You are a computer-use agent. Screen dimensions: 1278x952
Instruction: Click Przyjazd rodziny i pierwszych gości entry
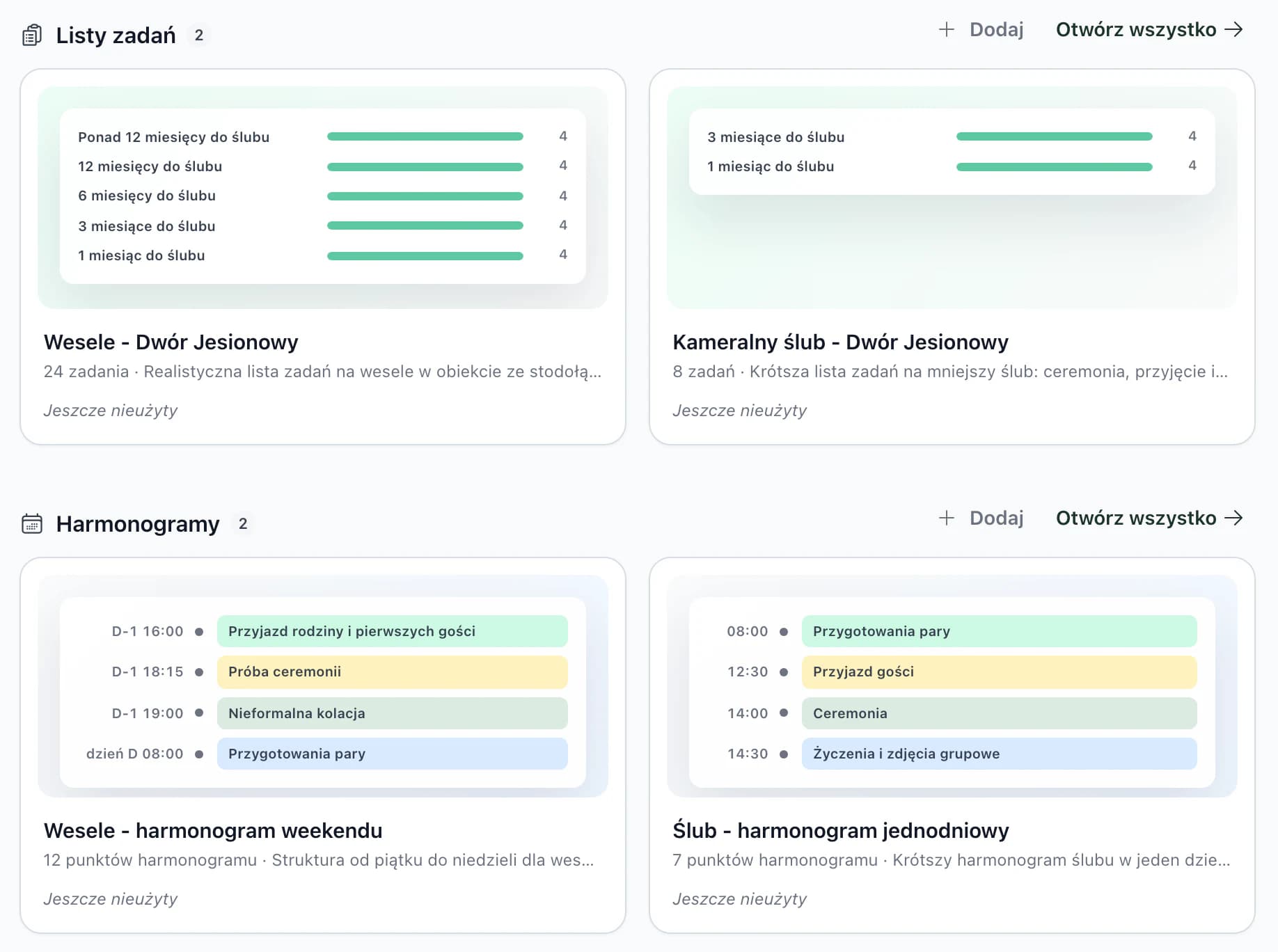tap(393, 631)
